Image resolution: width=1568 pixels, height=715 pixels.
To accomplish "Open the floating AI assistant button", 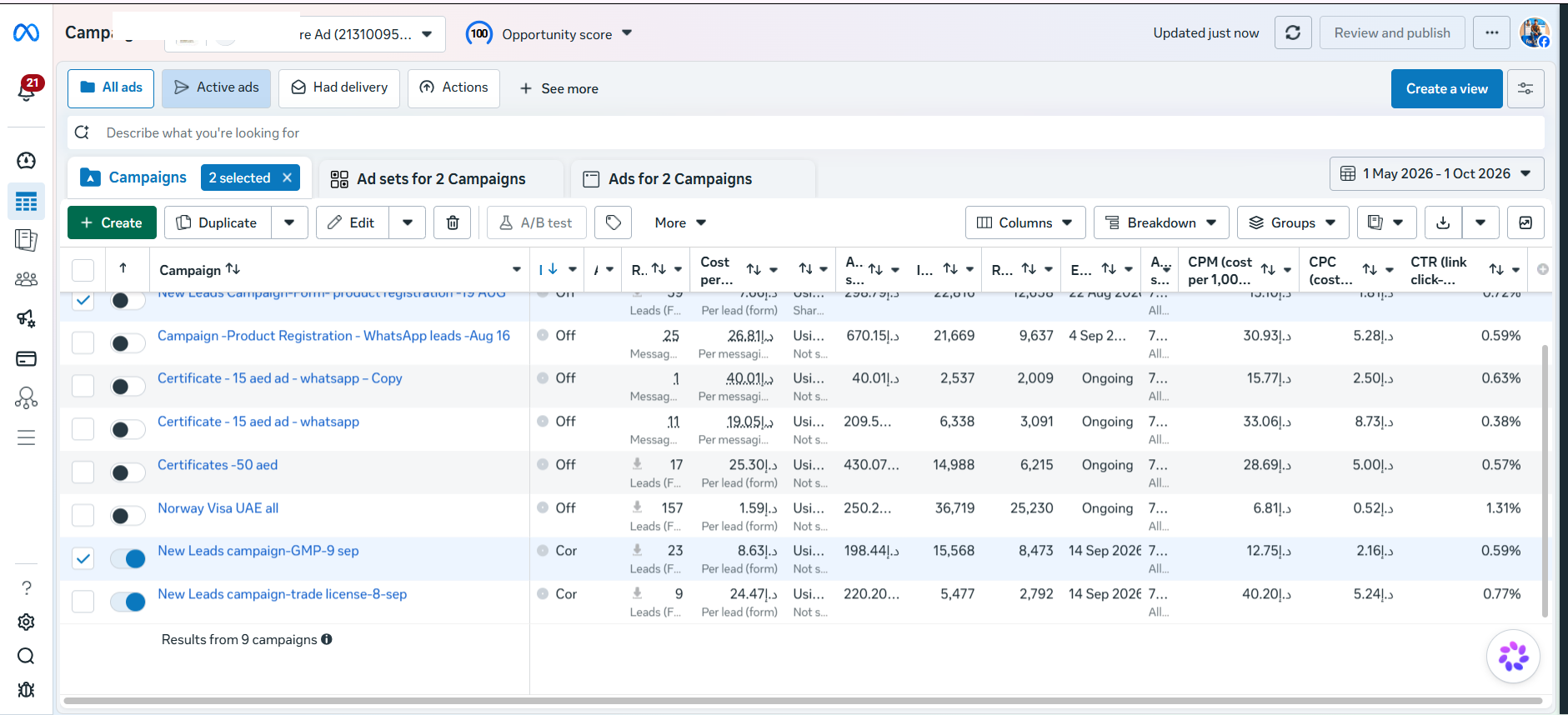I will (1513, 657).
